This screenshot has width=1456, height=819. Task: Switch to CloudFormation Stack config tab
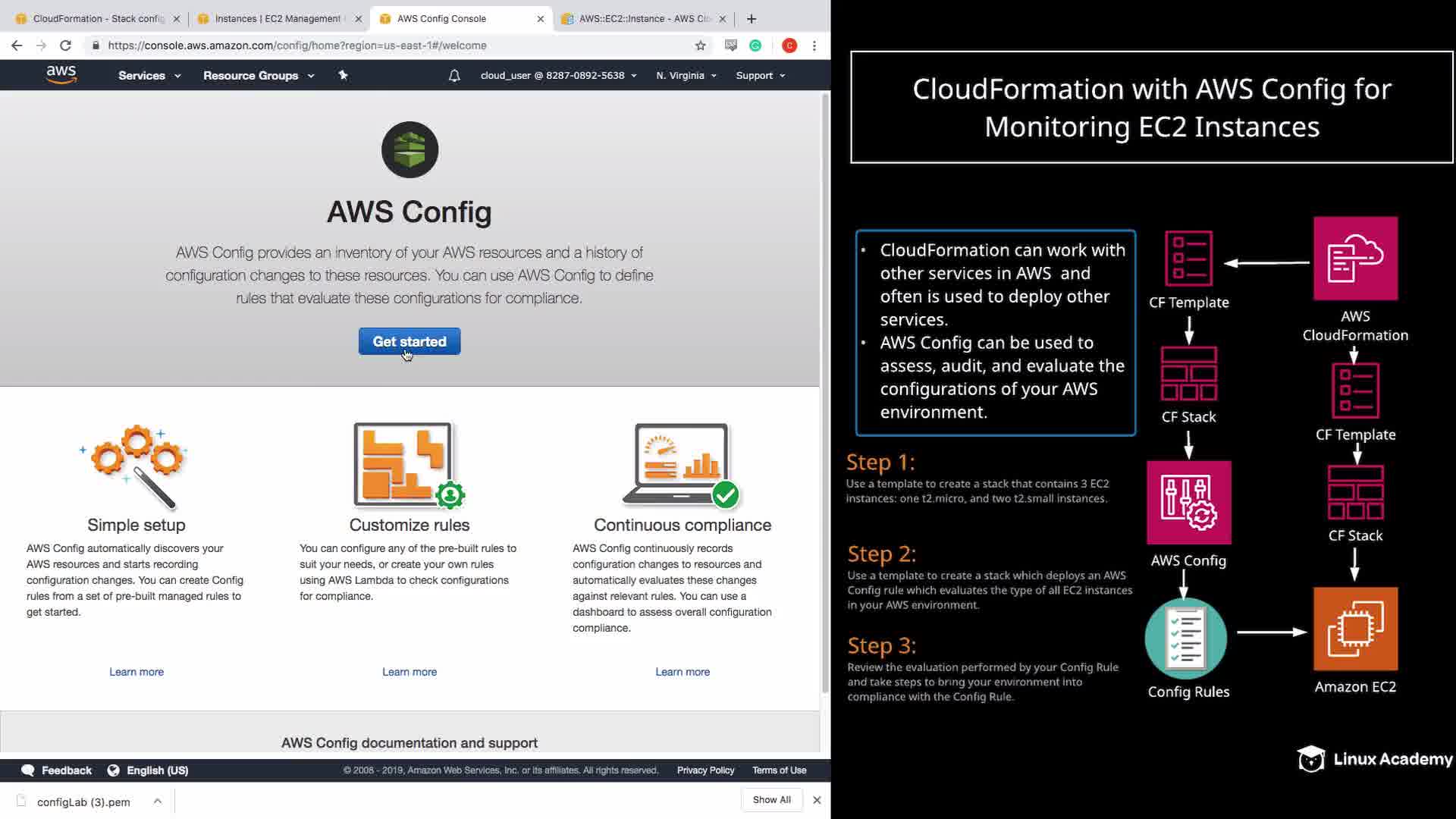coord(99,19)
